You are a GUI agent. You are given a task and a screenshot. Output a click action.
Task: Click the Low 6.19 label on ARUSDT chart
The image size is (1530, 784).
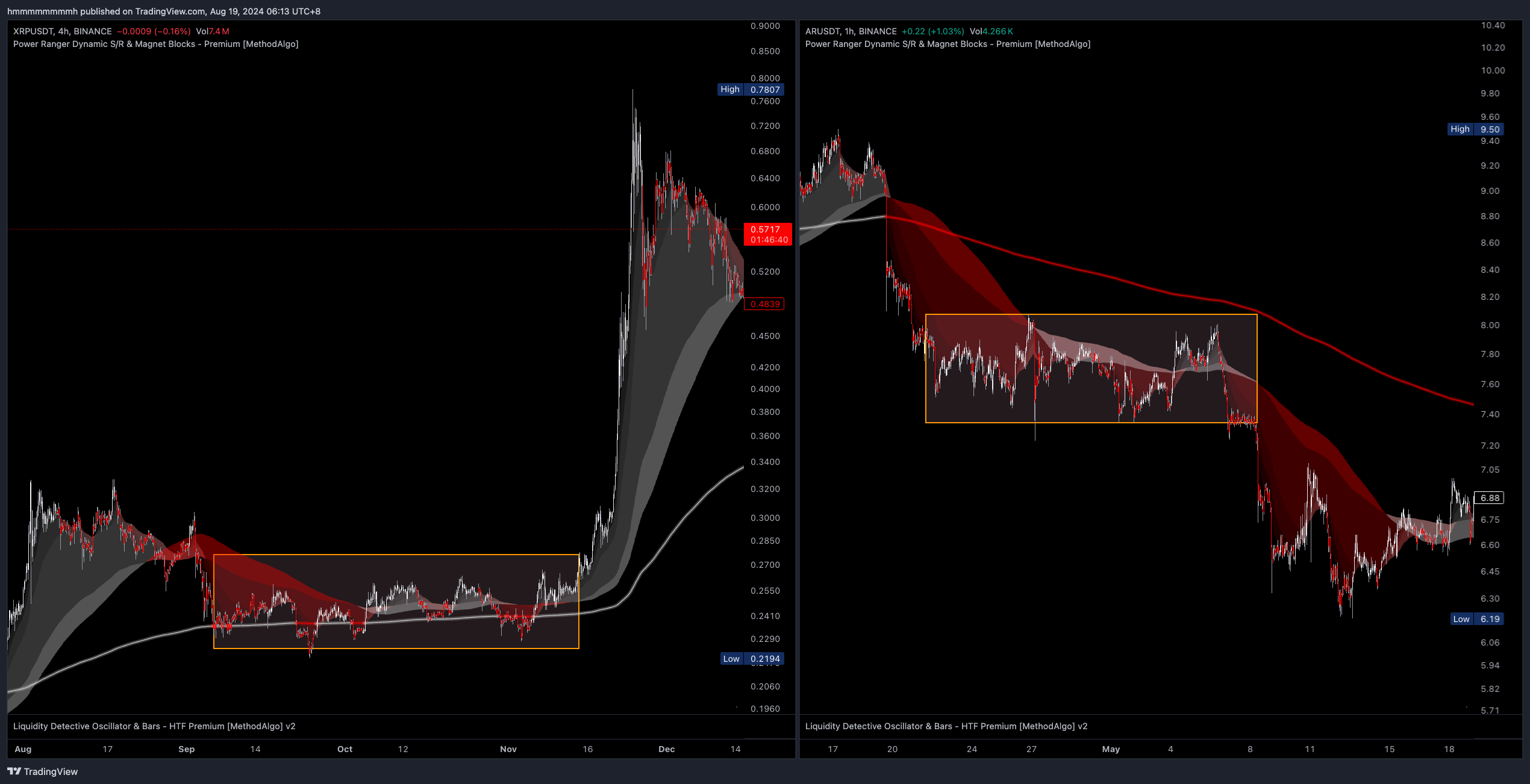[1477, 619]
